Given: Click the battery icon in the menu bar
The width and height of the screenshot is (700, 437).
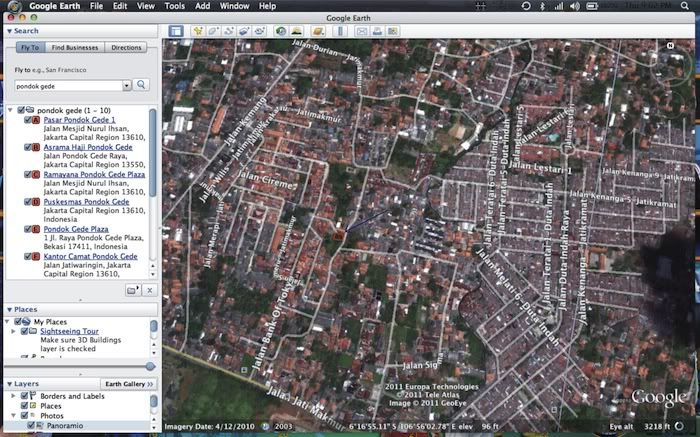Looking at the screenshot, I should [592, 6].
